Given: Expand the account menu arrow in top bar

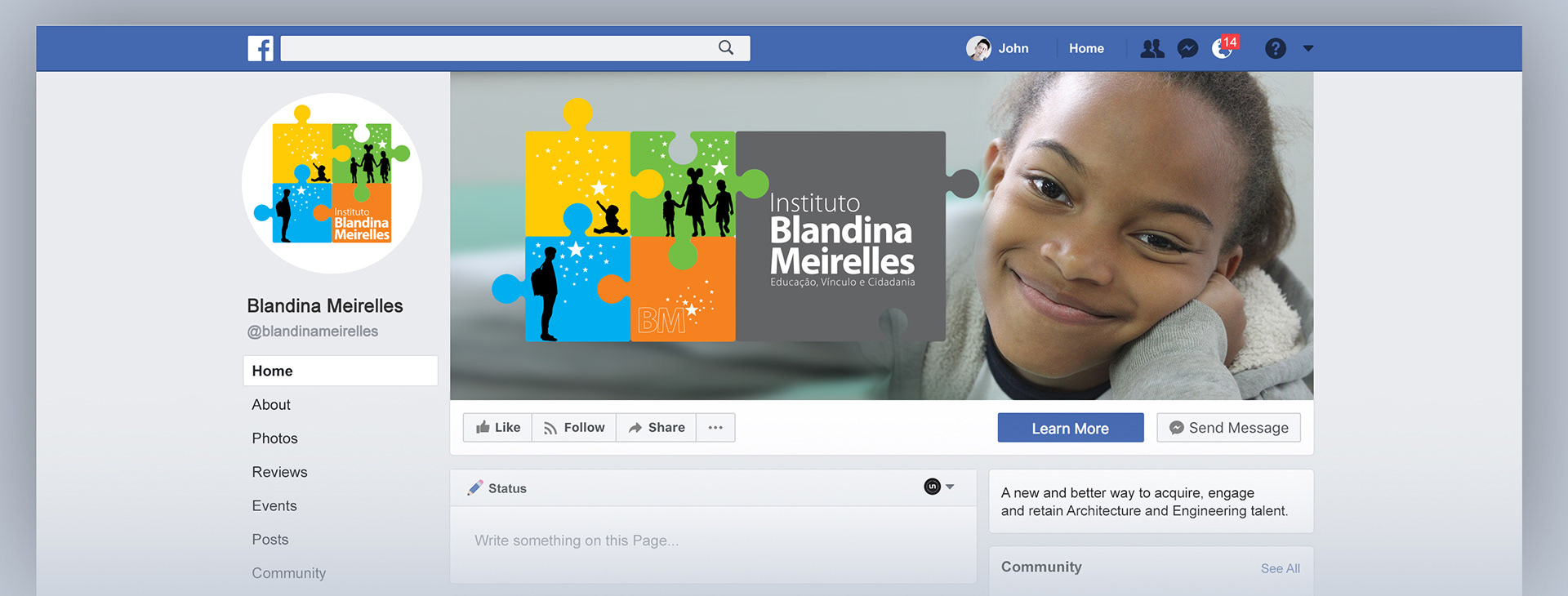Looking at the screenshot, I should [1308, 49].
